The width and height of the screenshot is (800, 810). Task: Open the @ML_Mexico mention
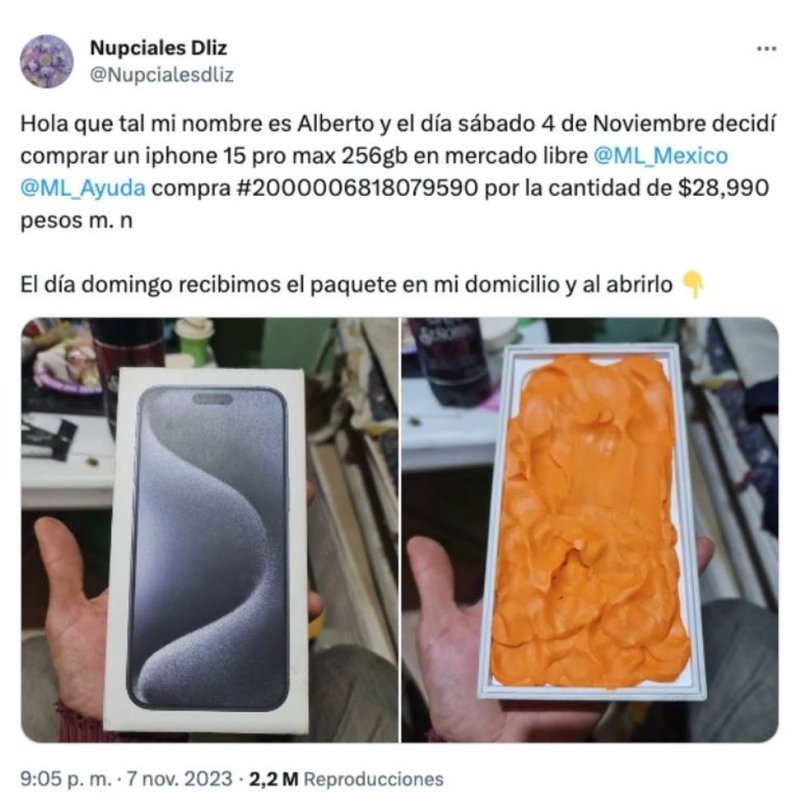pos(661,155)
